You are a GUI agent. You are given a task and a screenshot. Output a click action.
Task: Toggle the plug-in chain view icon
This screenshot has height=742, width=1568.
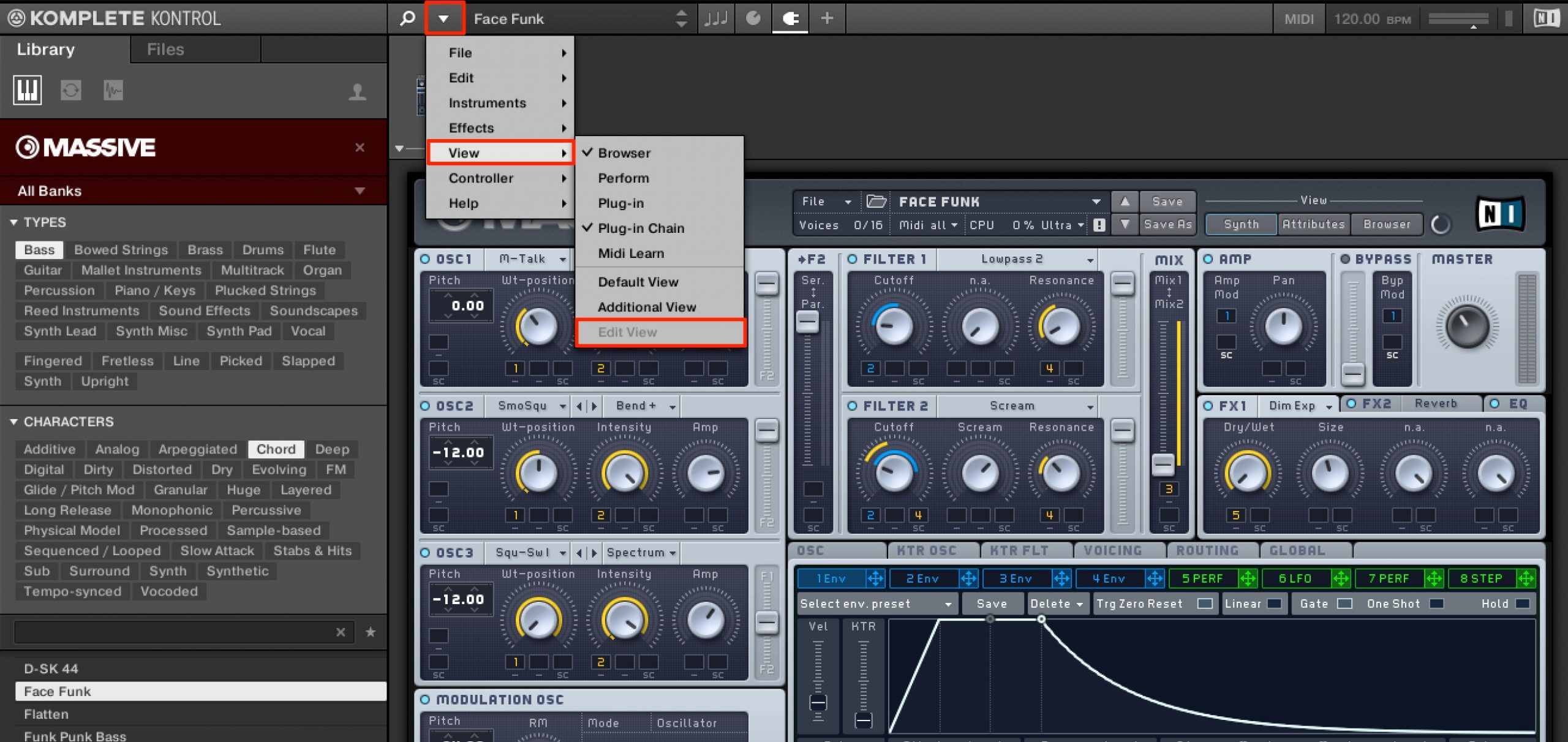coord(790,18)
